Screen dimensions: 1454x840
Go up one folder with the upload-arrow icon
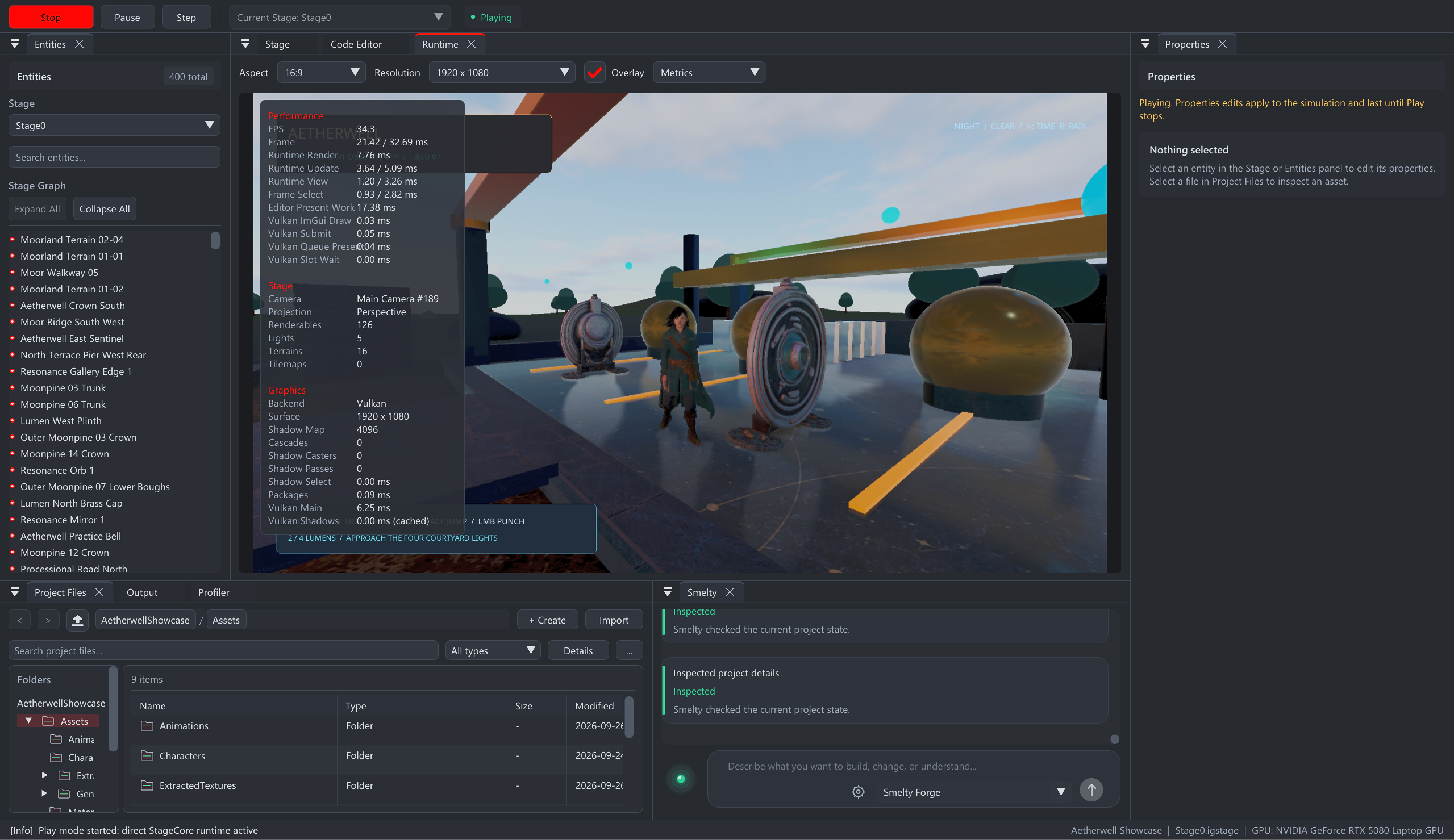tap(77, 620)
